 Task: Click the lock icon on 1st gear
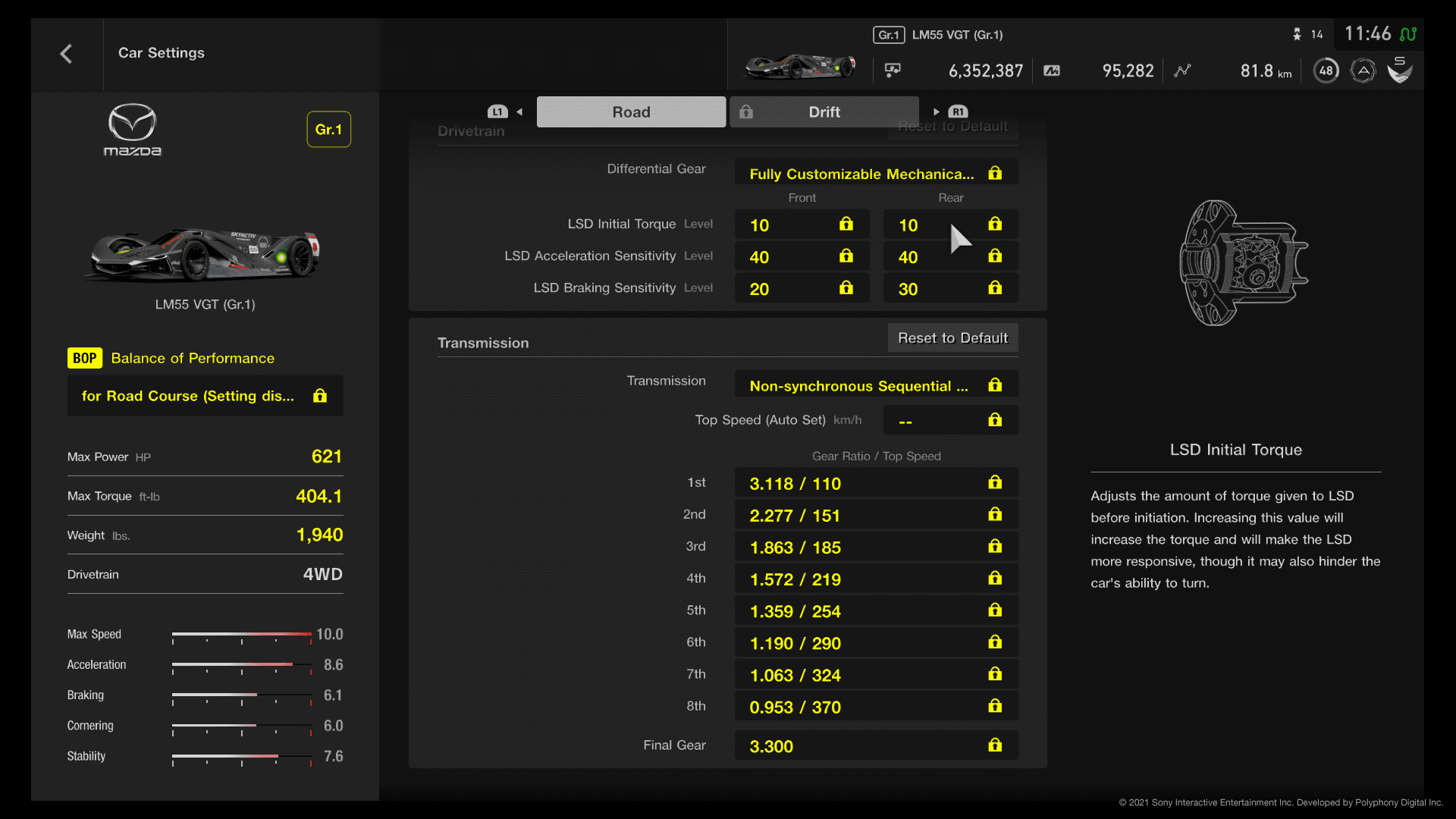click(995, 482)
